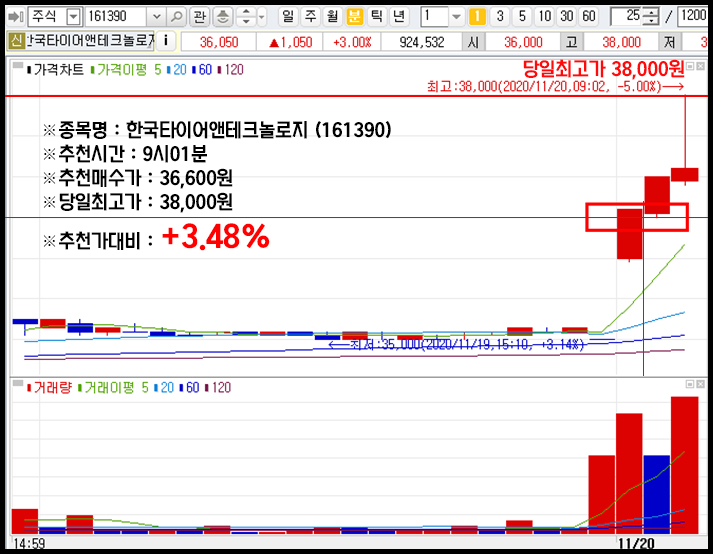
Task: Switch to 일 daily chart period
Action: [x=287, y=17]
